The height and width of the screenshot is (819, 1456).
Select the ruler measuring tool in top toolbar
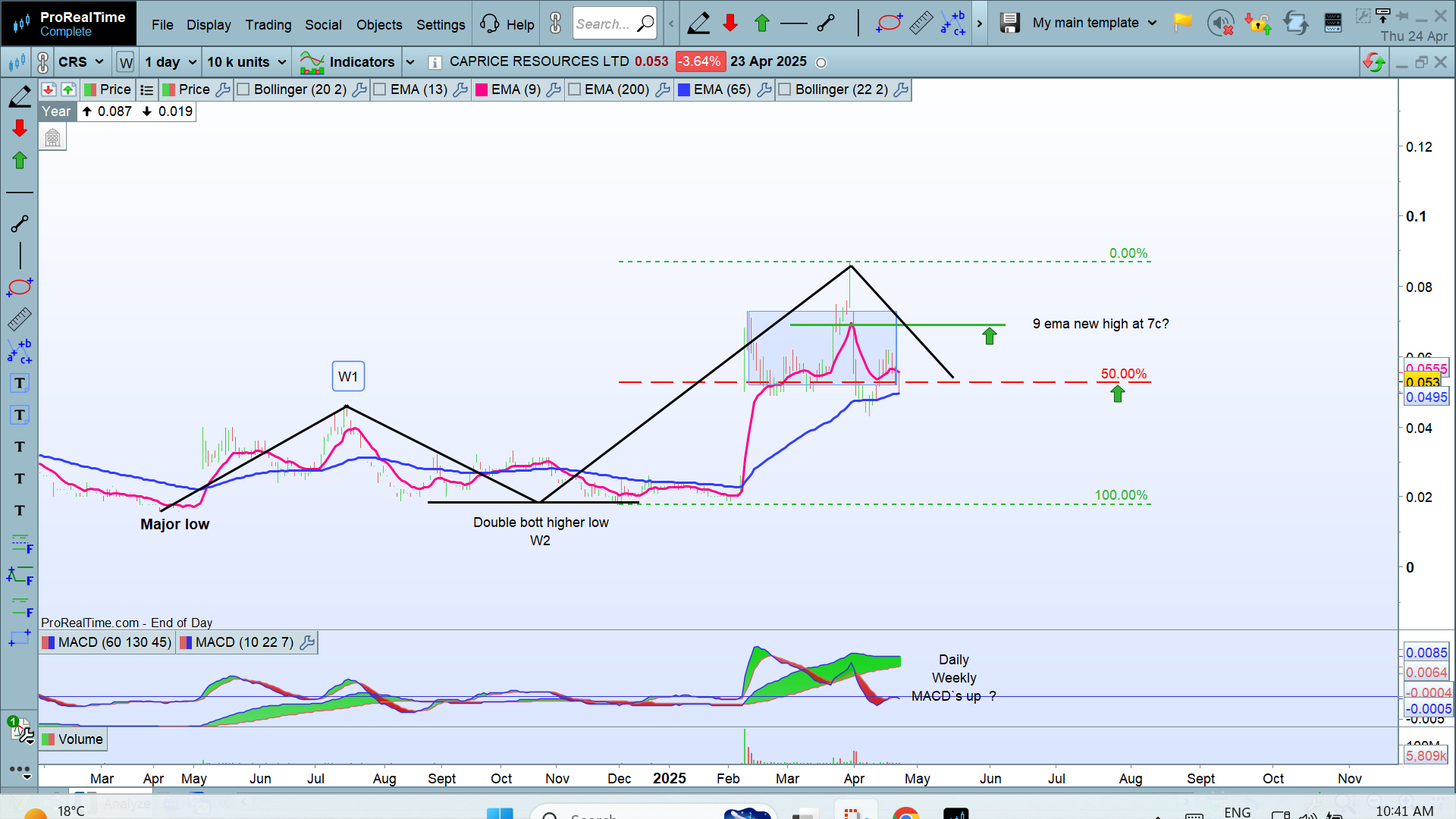[921, 24]
